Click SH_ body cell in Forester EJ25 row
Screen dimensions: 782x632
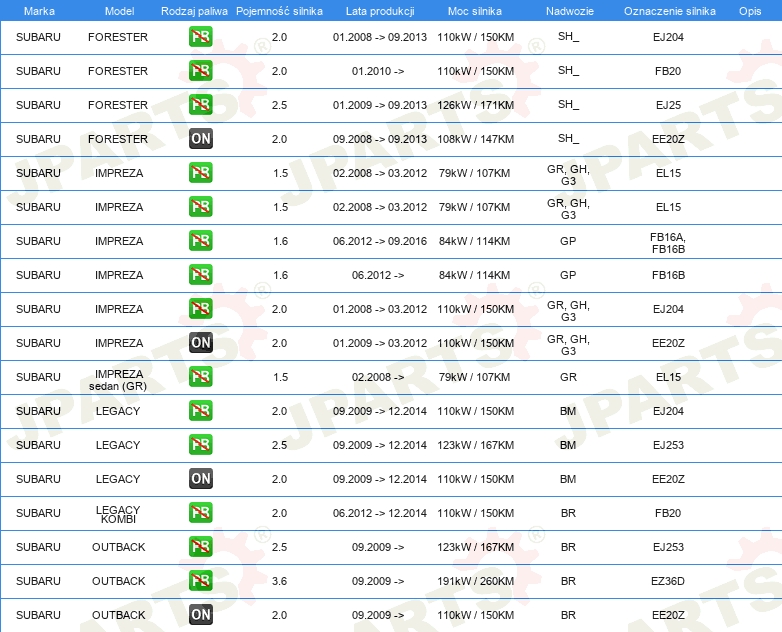[x=569, y=105]
